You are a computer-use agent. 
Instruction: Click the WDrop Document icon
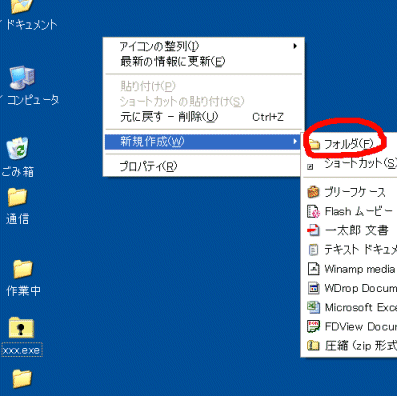click(x=313, y=288)
